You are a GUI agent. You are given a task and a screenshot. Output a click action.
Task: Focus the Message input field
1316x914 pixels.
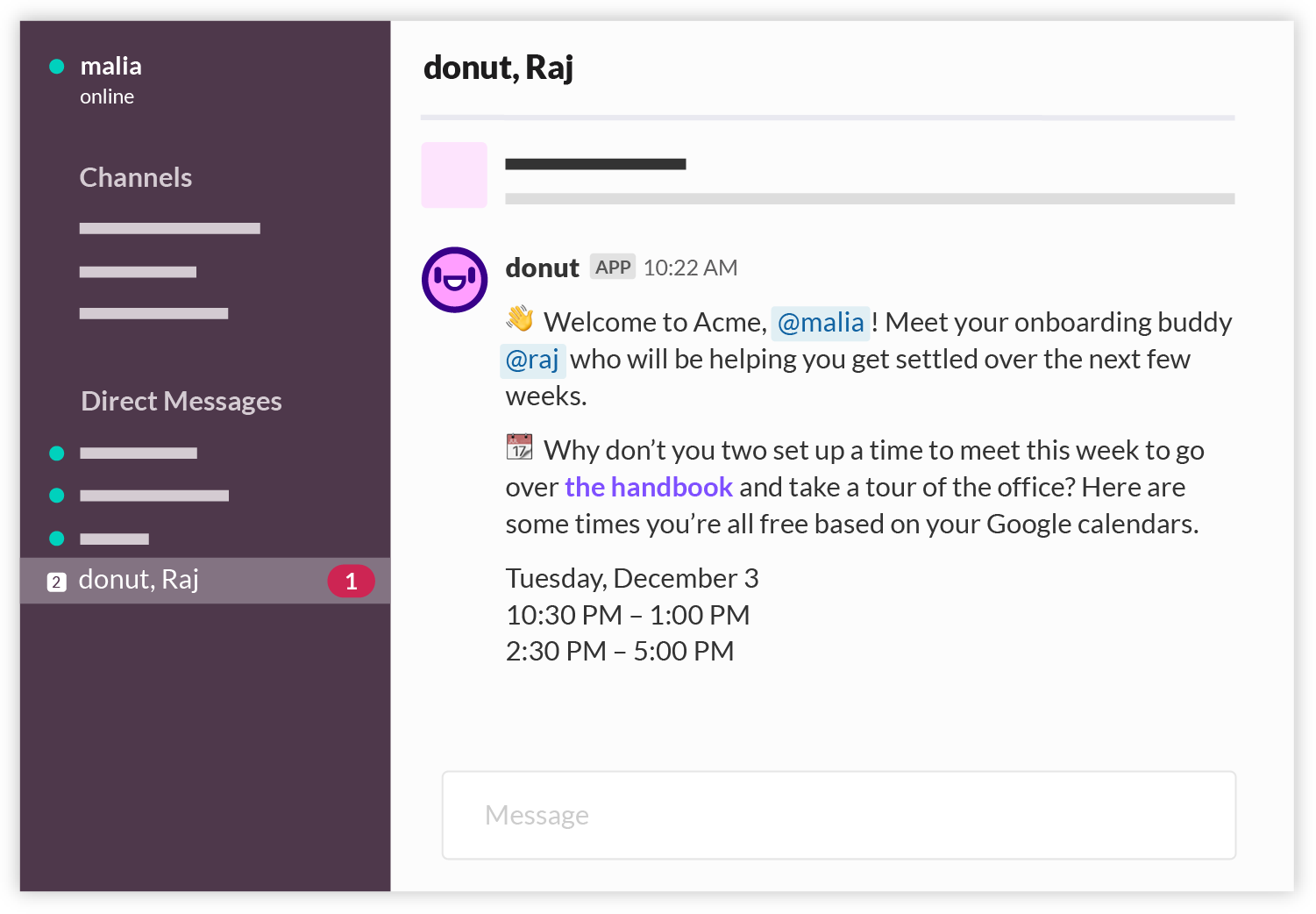pyautogui.click(x=838, y=815)
